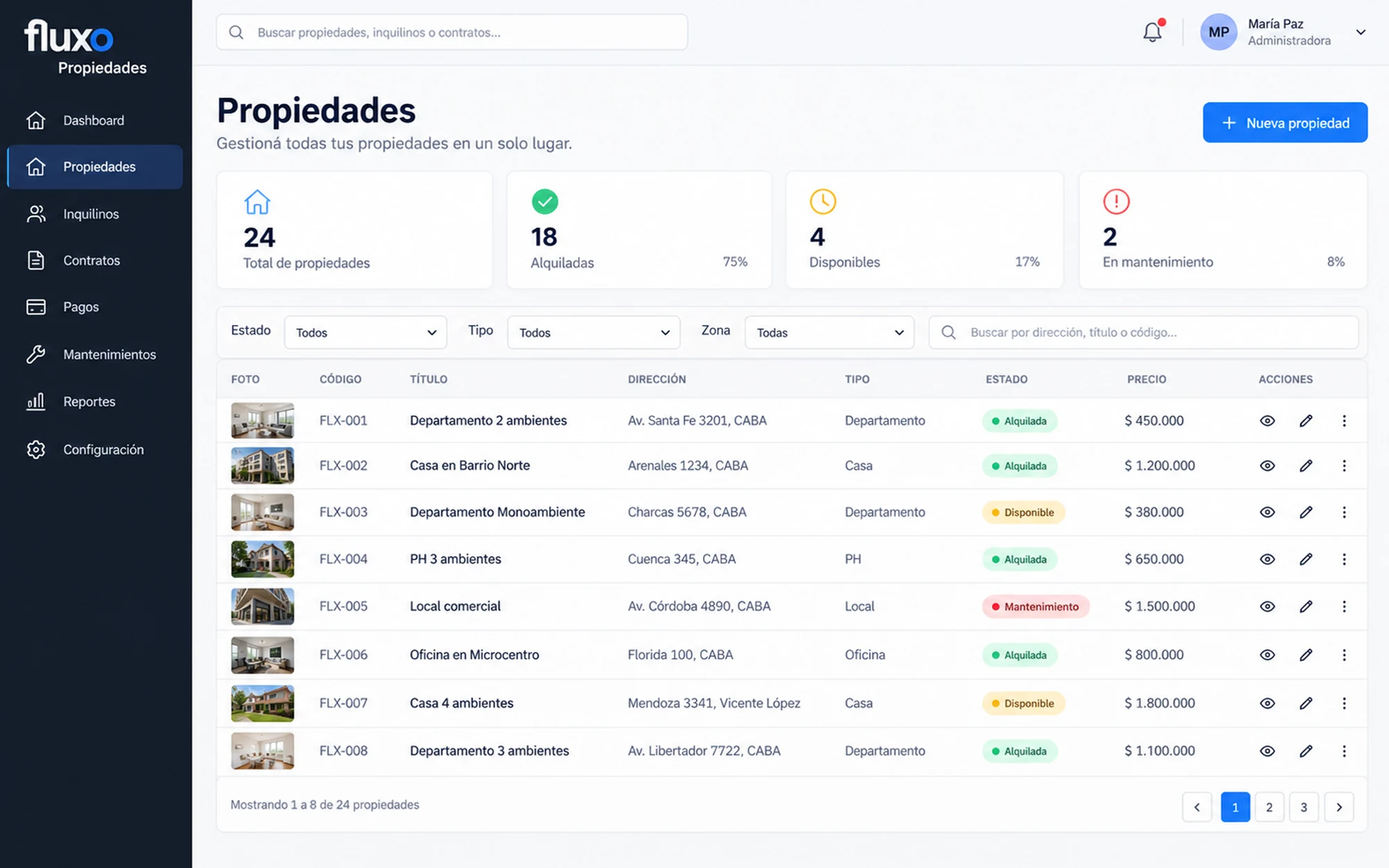Screen dimensions: 1389x868
Task: Click pencil icon for FLX-003
Action: [1306, 512]
